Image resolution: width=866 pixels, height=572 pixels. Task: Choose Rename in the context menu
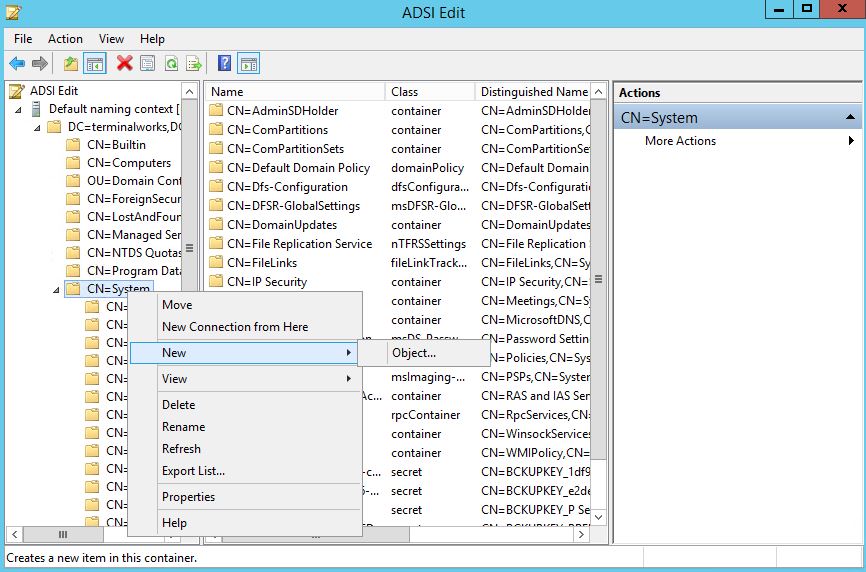(x=245, y=427)
